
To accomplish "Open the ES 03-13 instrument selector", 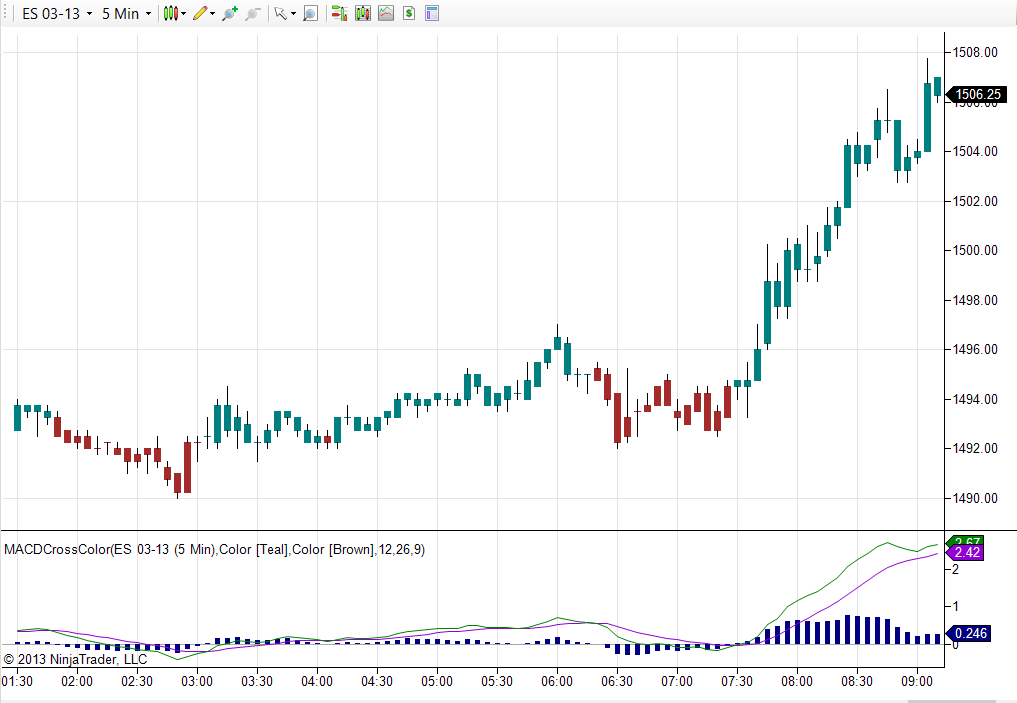I will pyautogui.click(x=57, y=14).
